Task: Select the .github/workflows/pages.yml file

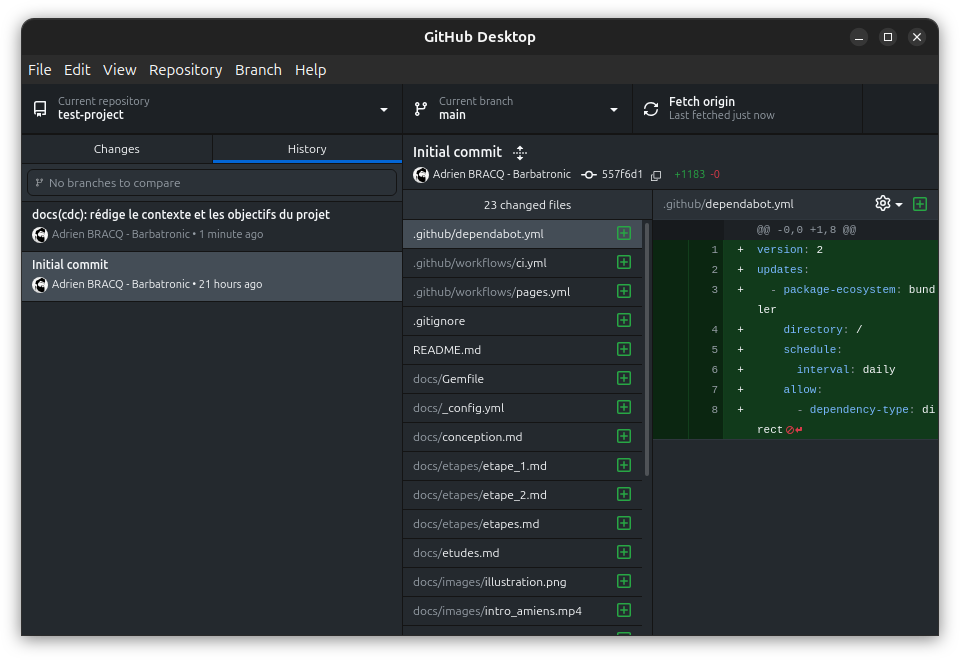Action: coord(522,292)
